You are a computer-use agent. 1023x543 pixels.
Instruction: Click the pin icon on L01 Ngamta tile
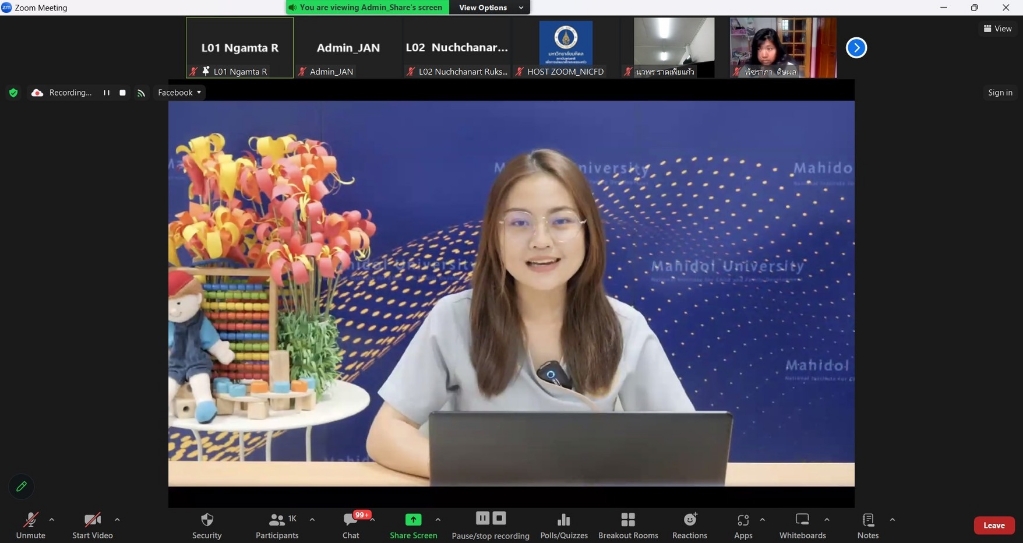click(x=206, y=71)
